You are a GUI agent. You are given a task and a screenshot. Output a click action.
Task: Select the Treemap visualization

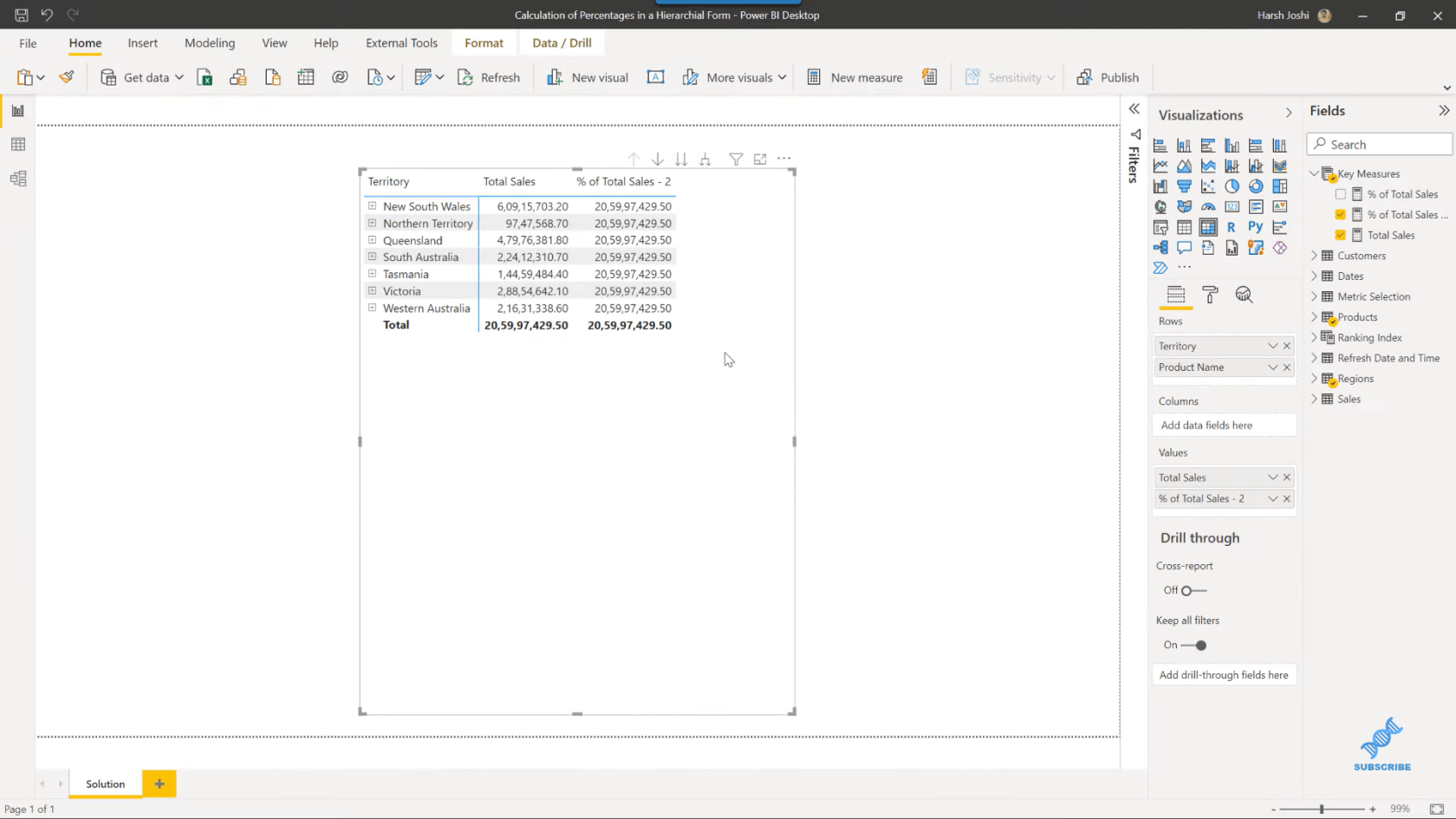[x=1279, y=186]
